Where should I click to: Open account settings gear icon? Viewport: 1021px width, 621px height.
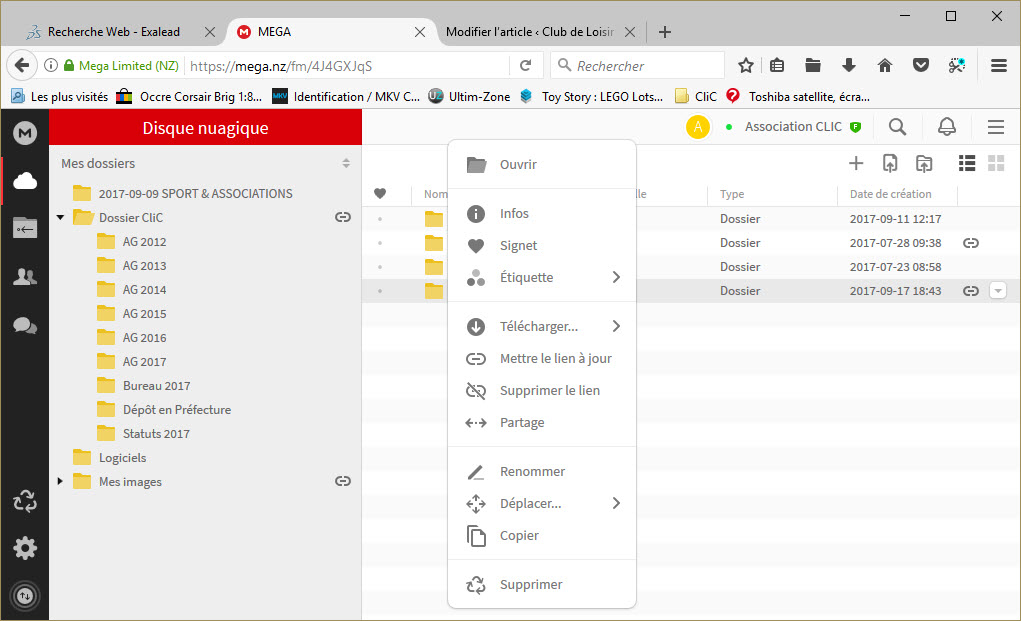25,548
